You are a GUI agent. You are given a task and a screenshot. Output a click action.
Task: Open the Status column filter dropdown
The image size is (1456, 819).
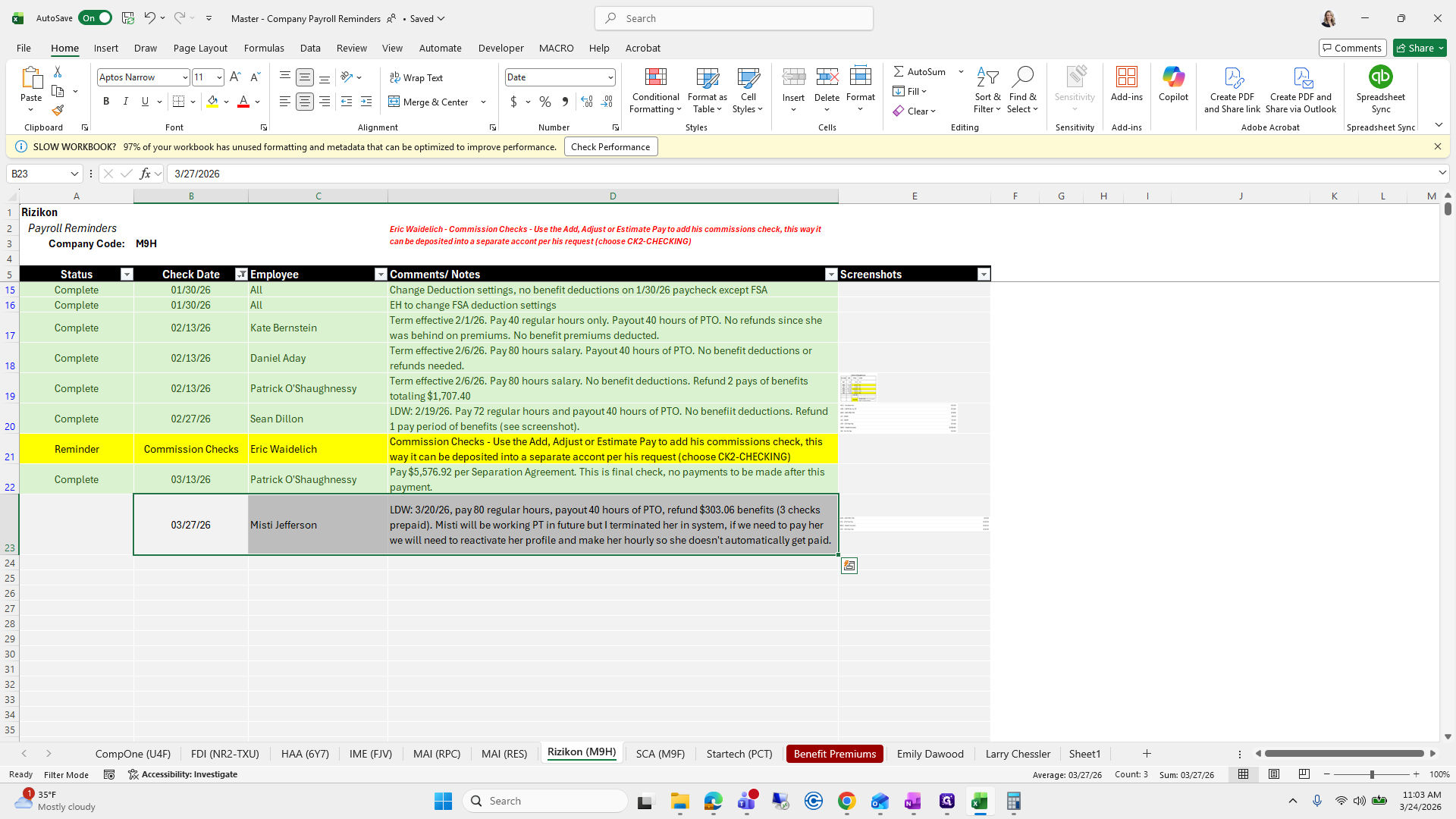(x=127, y=275)
